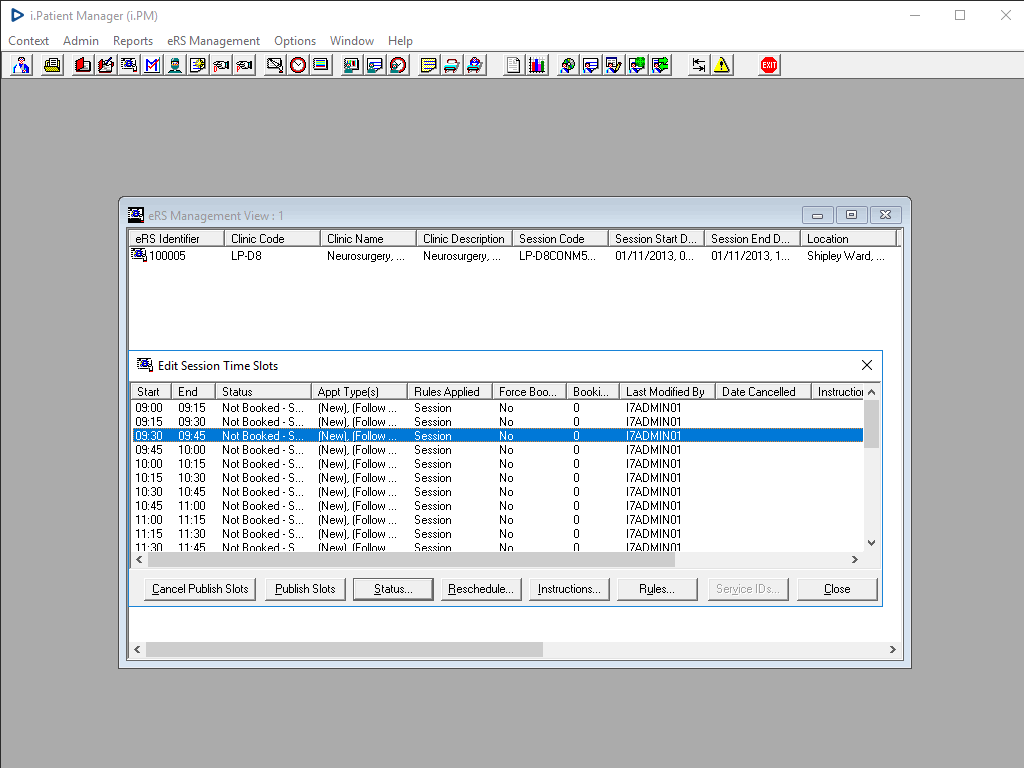1024x768 pixels.
Task: Click the time slots scroll down arrow
Action: pyautogui.click(x=871, y=543)
